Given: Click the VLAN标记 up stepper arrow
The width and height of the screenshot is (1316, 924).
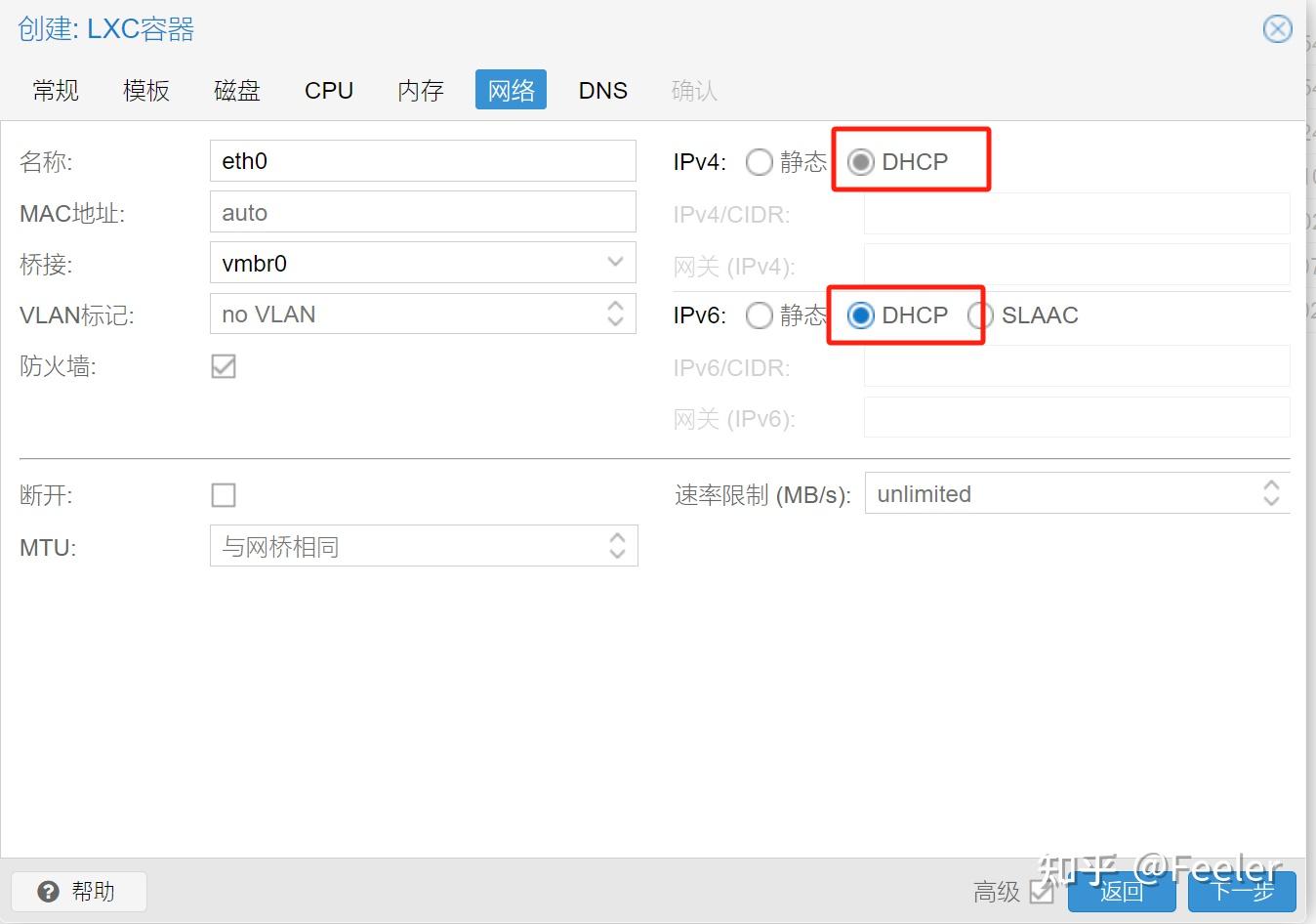Looking at the screenshot, I should 615,307.
